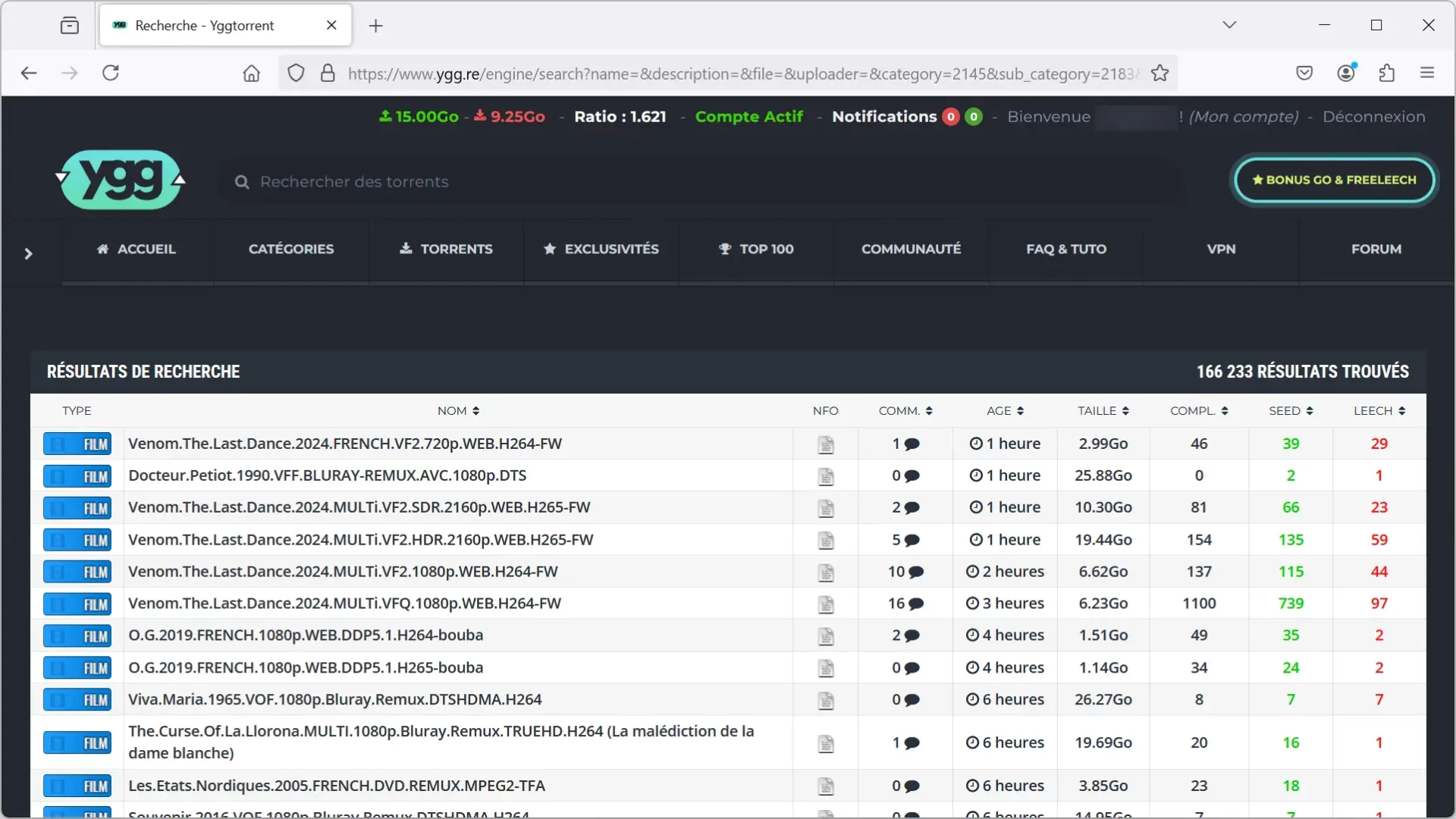The image size is (1456, 819).
Task: Open the Firefox application hamburger menu
Action: click(x=1427, y=73)
